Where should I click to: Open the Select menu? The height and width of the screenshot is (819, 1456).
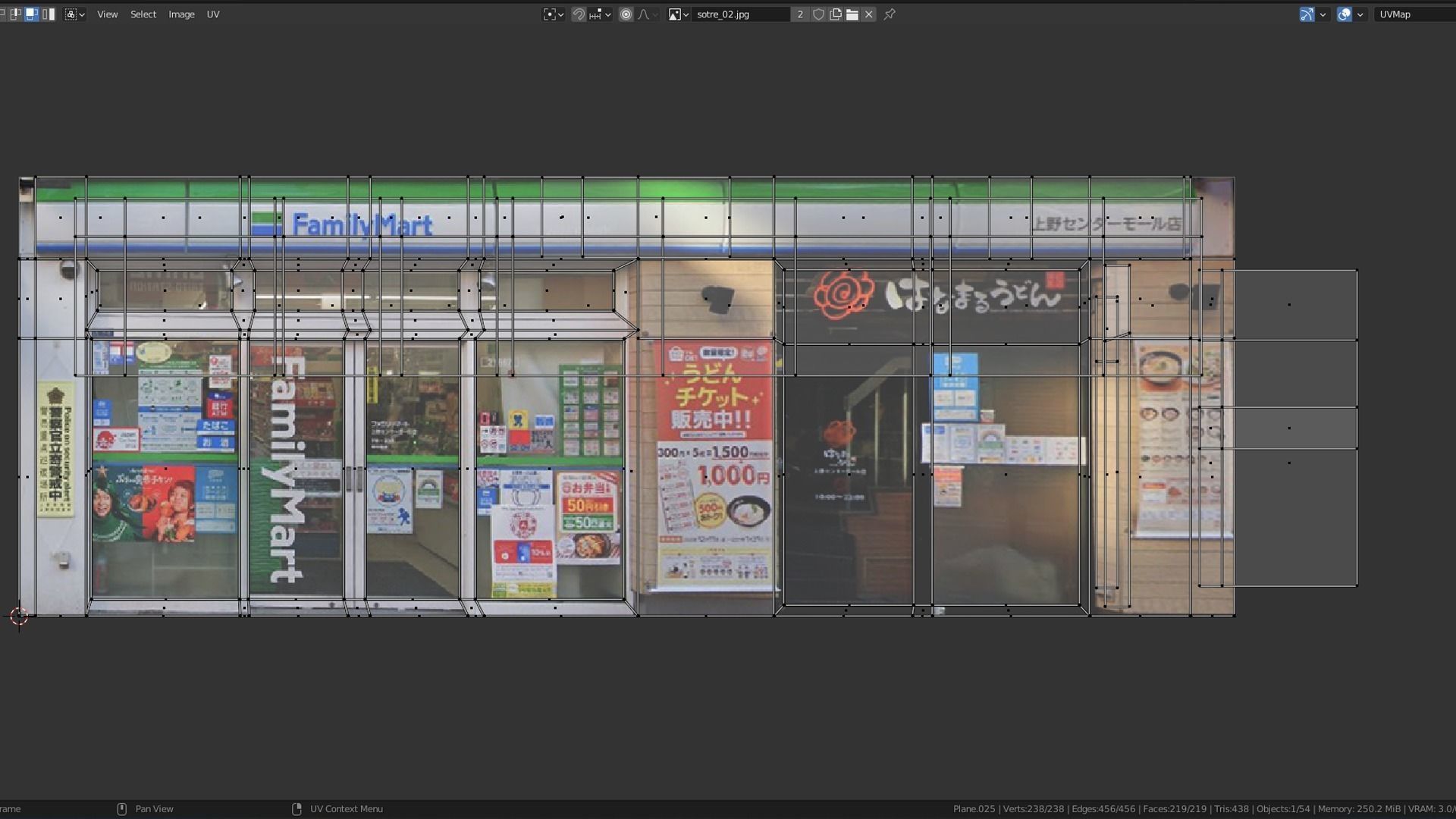click(143, 14)
